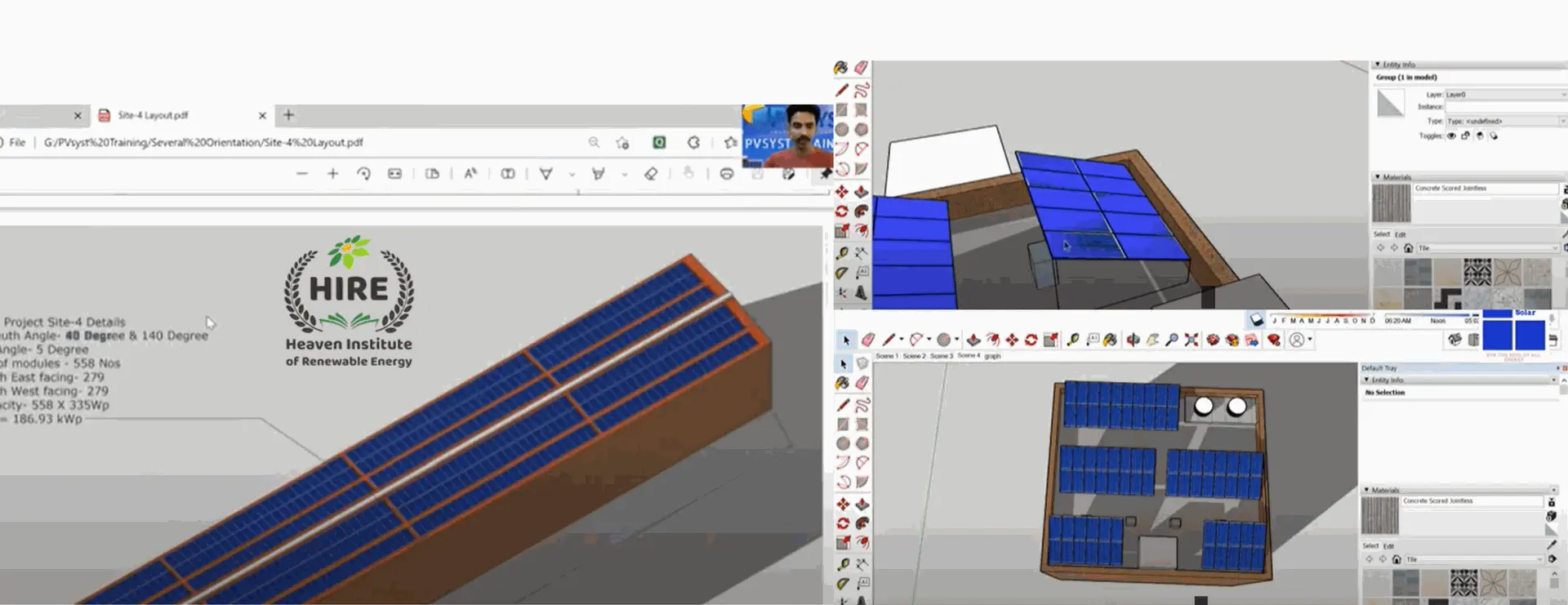The width and height of the screenshot is (1568, 605).
Task: Click the Read aloud icon in PDF toolbar
Action: (x=470, y=173)
